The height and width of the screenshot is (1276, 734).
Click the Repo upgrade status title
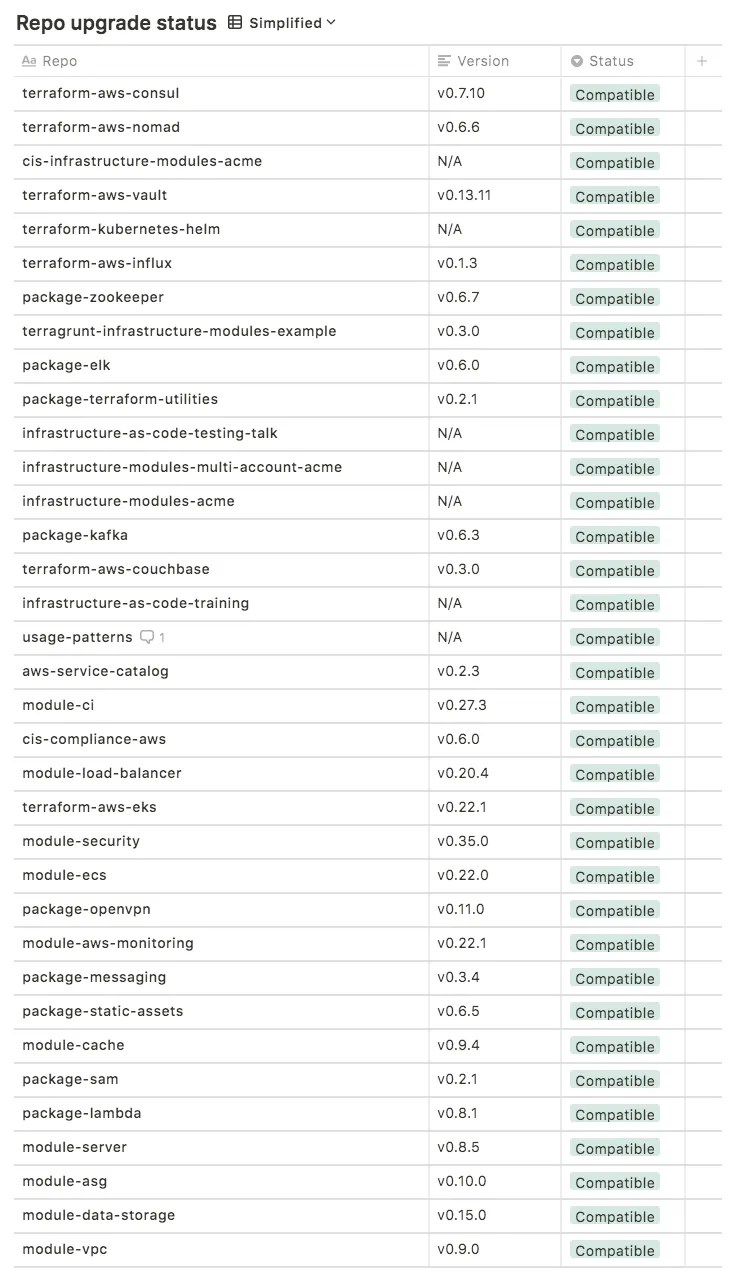[x=116, y=23]
